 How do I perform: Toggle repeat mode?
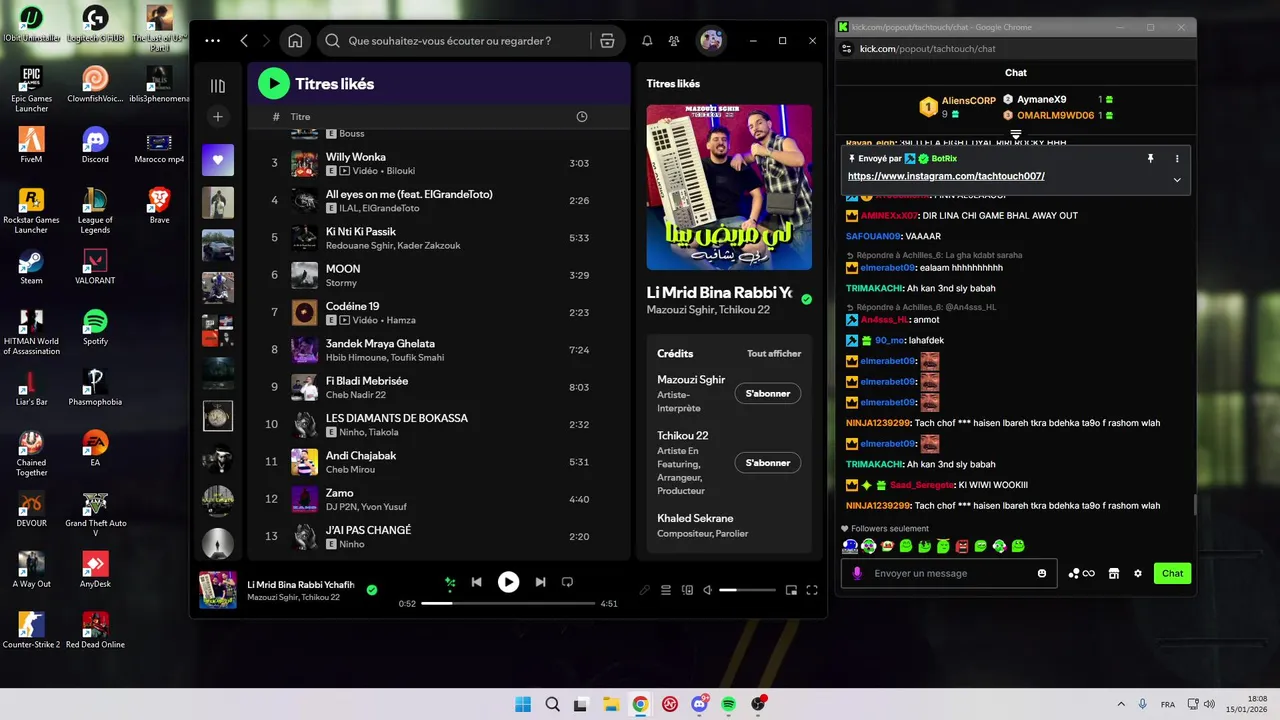(567, 582)
